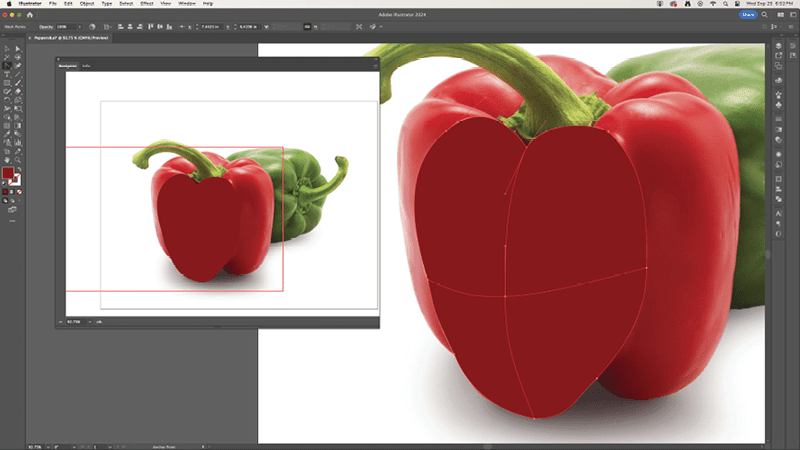The width and height of the screenshot is (800, 450).
Task: Click the Opacity value field
Action: tap(66, 27)
